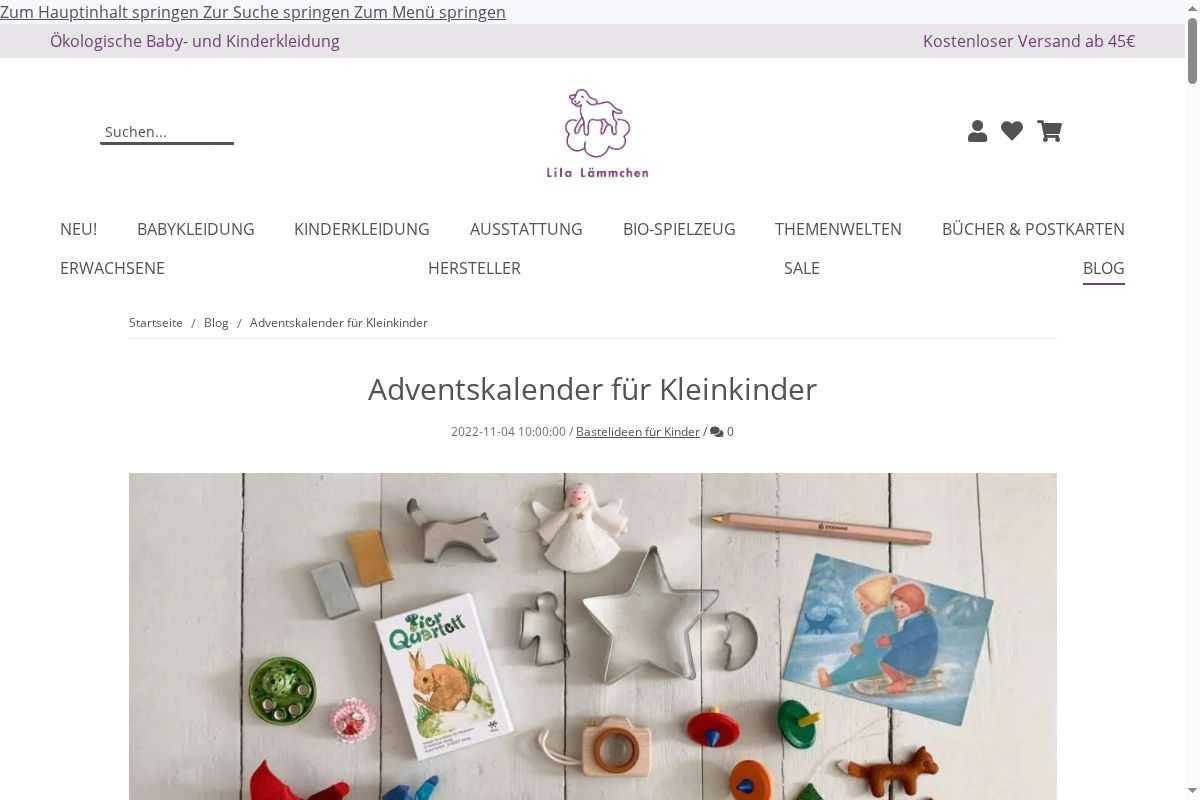Click the Startseite breadcrumb link
Screen dimensions: 1200x800
coord(156,323)
